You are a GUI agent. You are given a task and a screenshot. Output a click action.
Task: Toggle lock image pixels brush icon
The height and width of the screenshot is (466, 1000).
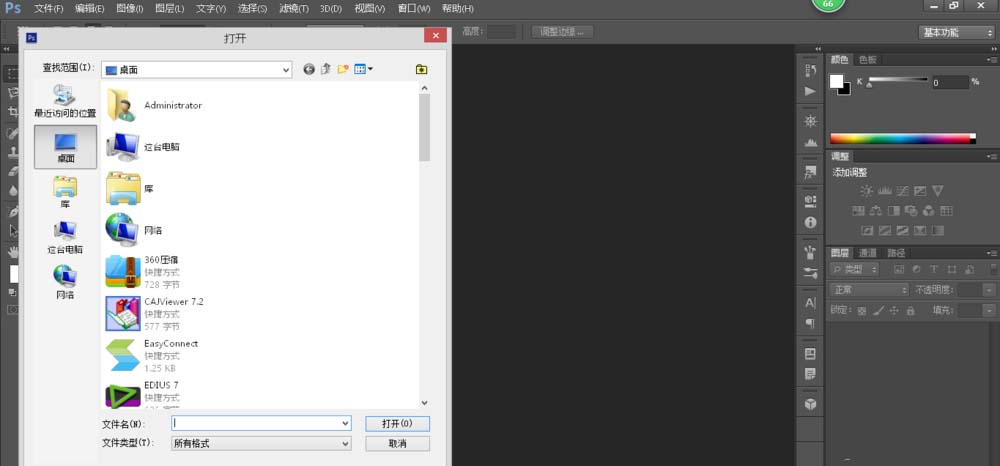[x=878, y=310]
